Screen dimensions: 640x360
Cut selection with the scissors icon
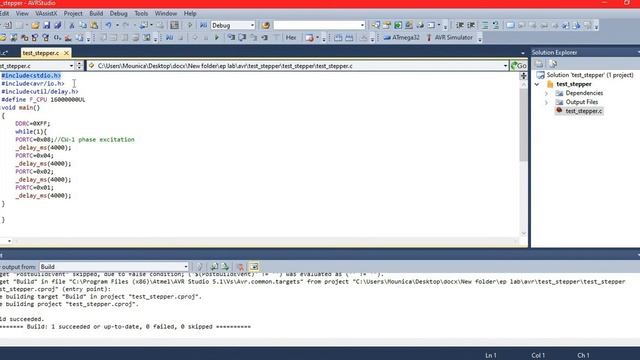point(71,25)
